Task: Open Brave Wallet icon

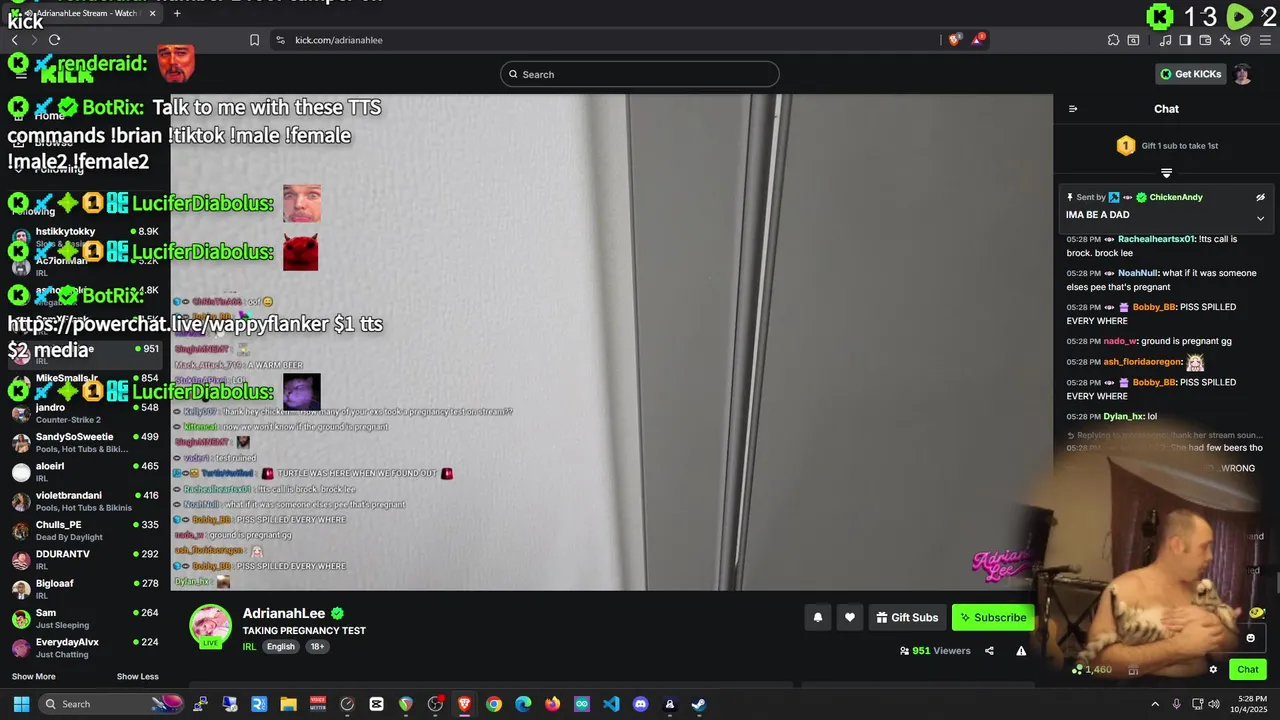Action: click(x=1205, y=40)
